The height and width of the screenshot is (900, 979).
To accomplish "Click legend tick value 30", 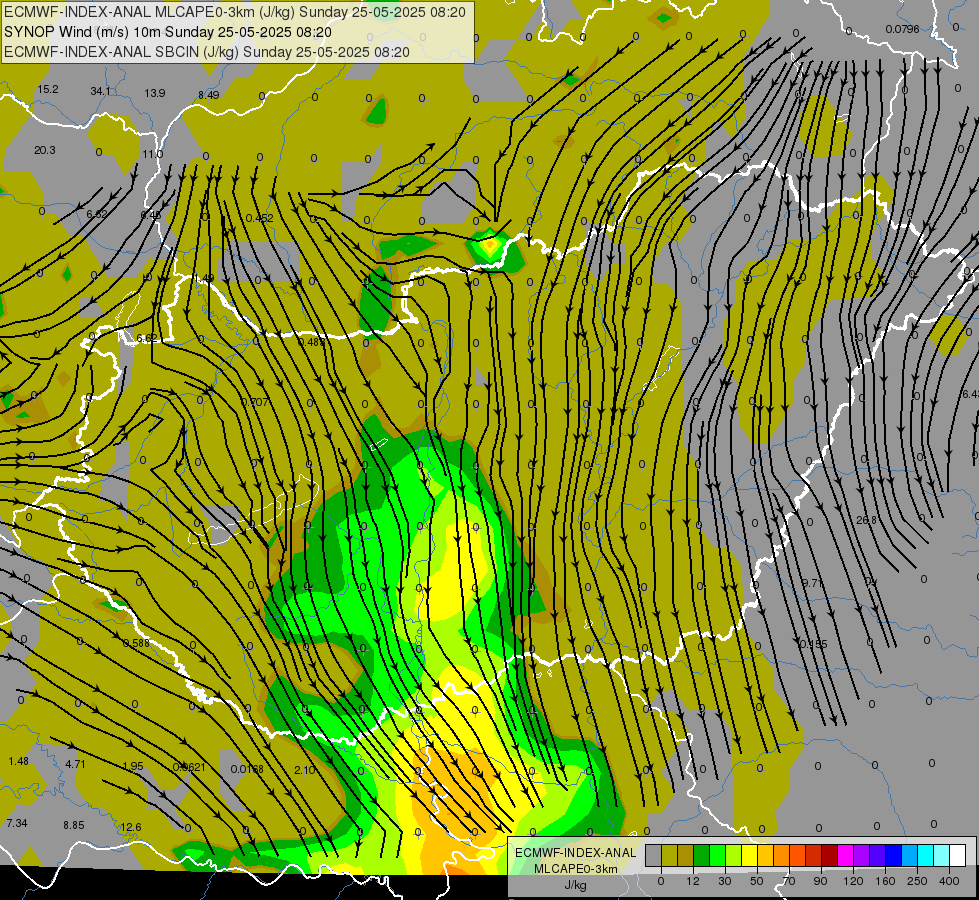I will tap(724, 881).
